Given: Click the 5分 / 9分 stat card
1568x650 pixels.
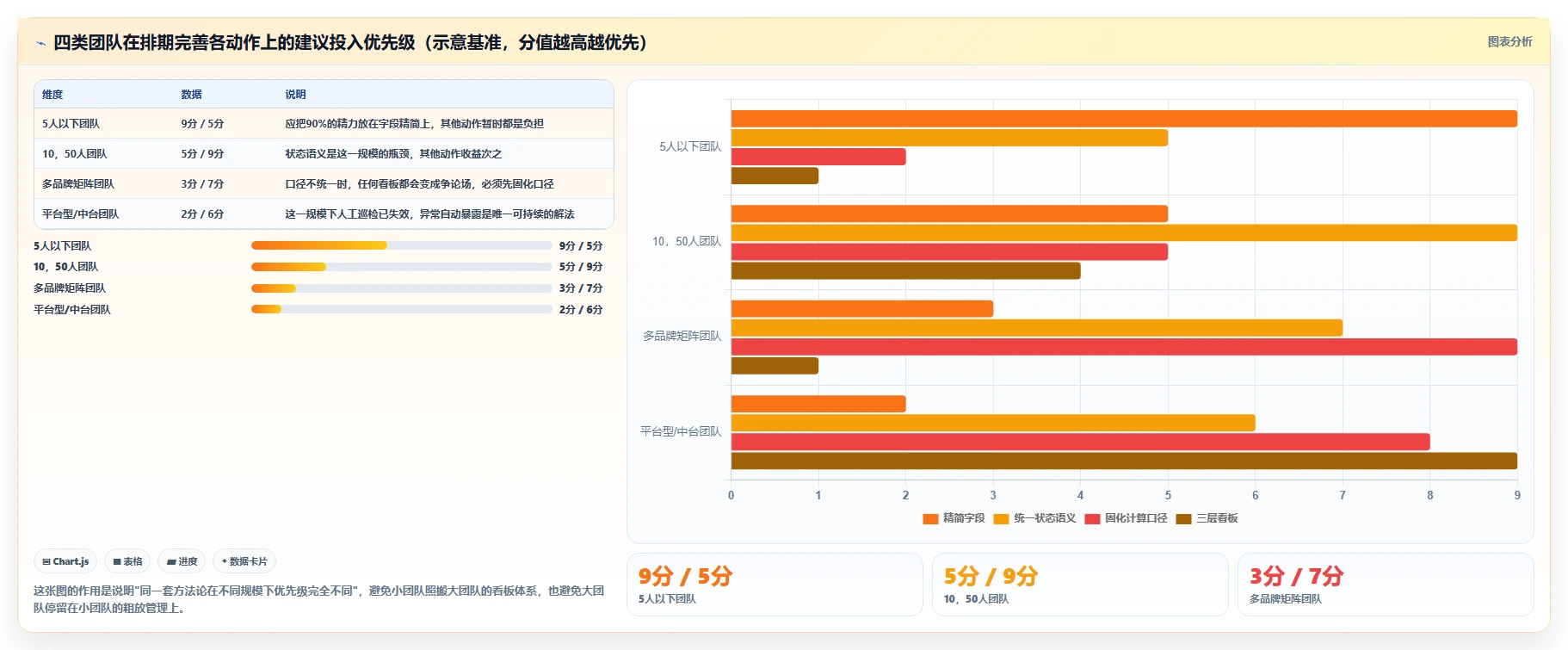Looking at the screenshot, I should [1080, 585].
